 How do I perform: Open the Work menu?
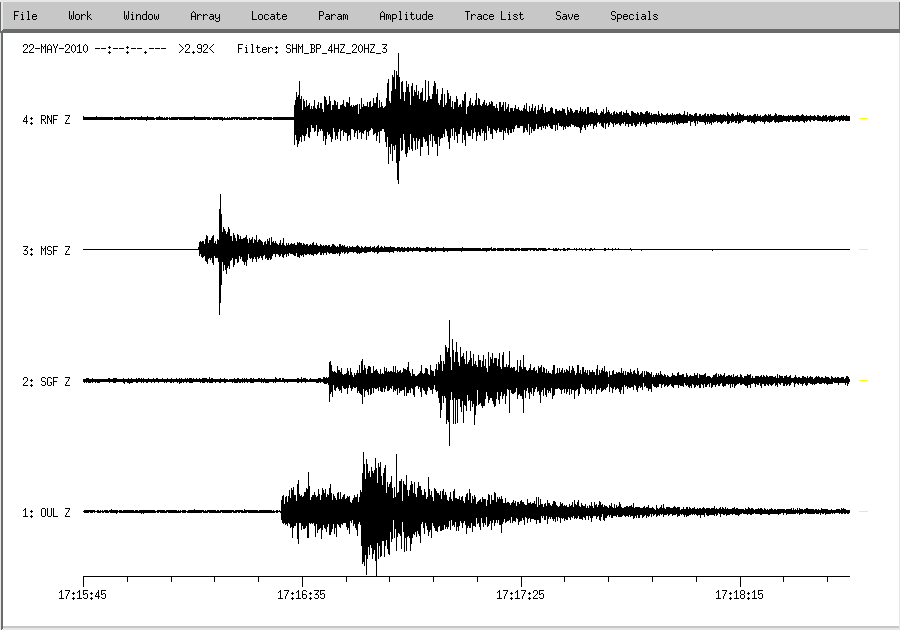tap(80, 16)
